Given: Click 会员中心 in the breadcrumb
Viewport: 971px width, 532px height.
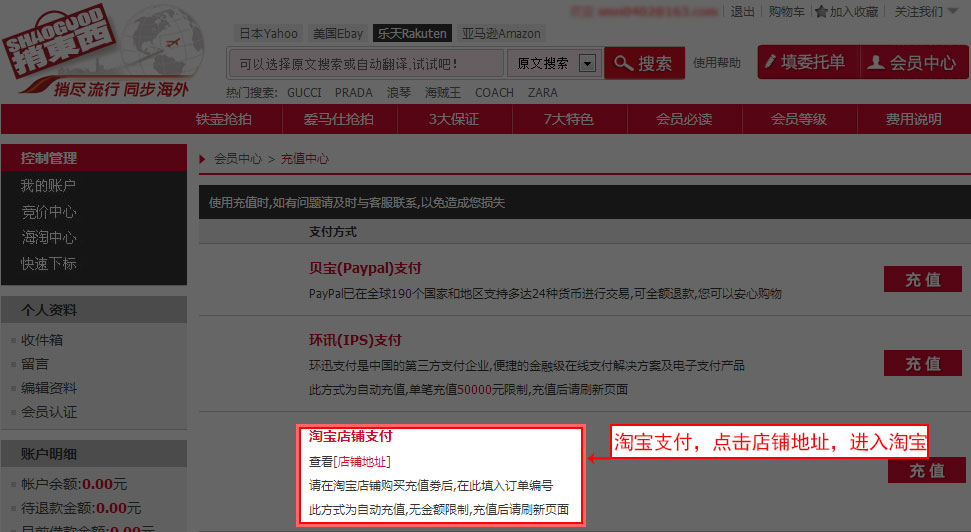Looking at the screenshot, I should (238, 159).
